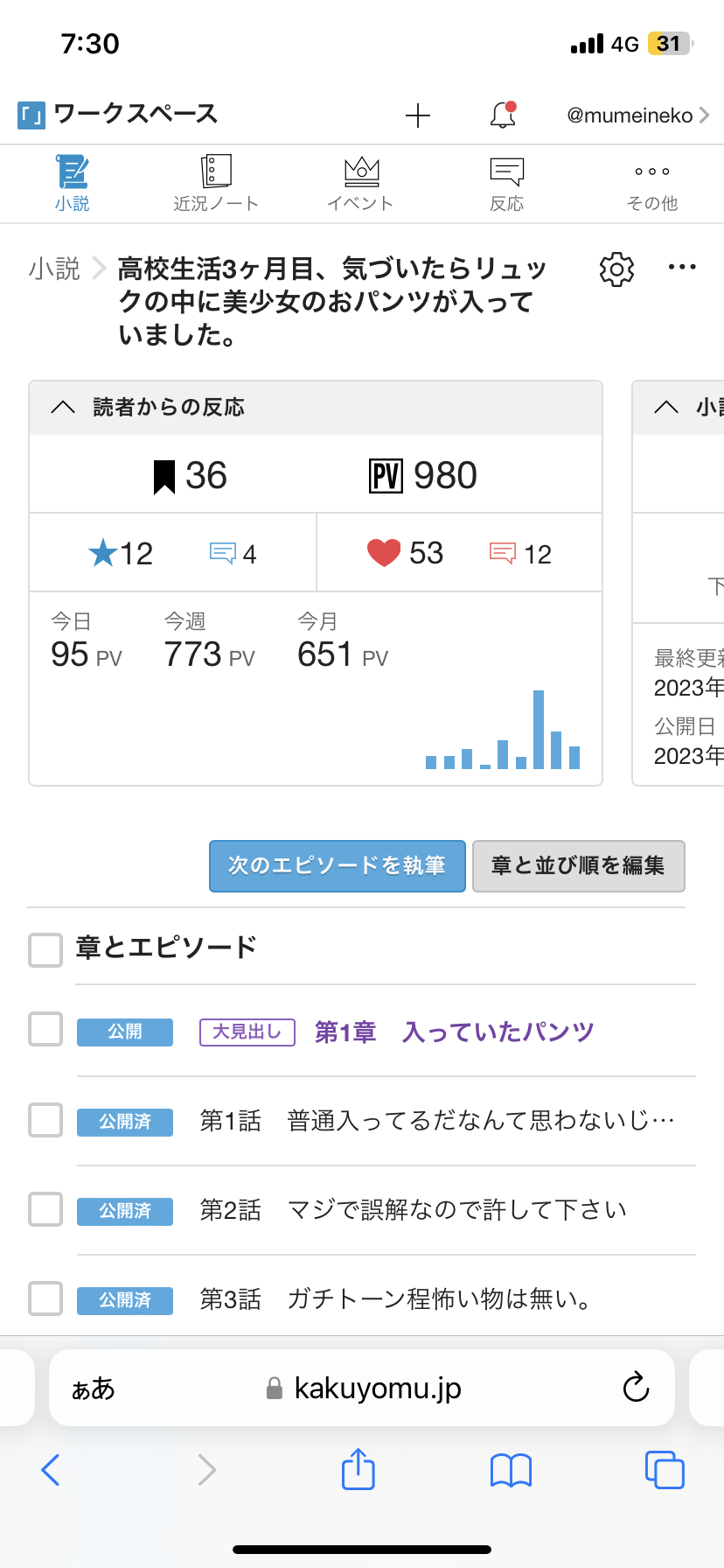Switch to the 近況ノート tab
724x1568 pixels.
[x=216, y=184]
